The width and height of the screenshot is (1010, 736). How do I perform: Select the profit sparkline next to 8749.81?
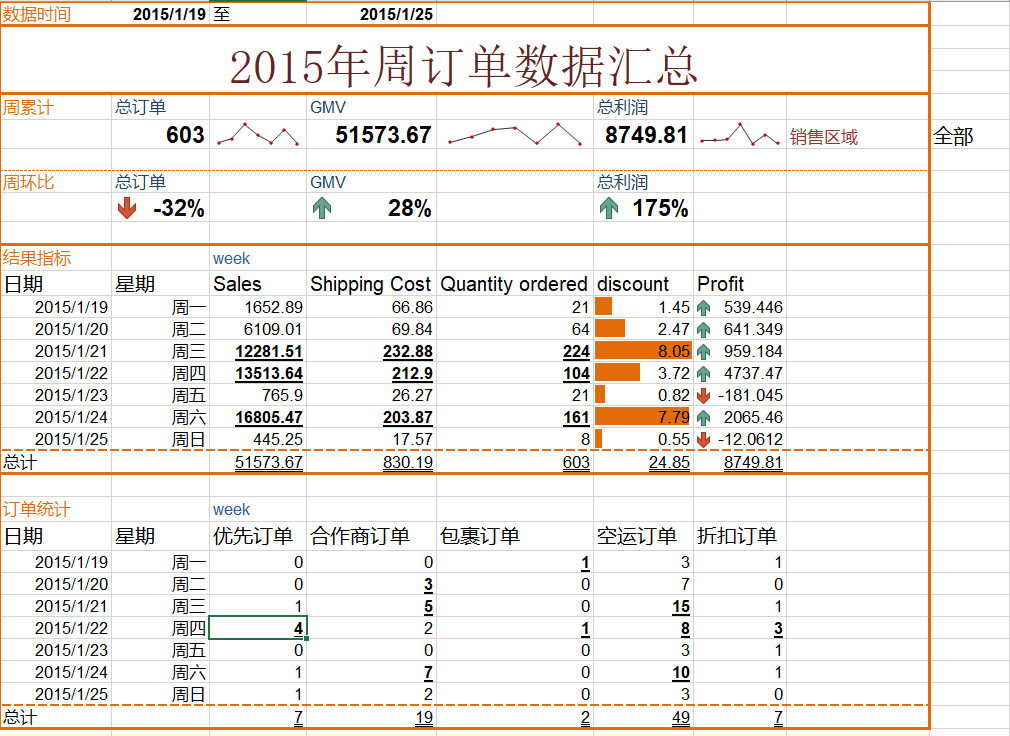click(739, 134)
